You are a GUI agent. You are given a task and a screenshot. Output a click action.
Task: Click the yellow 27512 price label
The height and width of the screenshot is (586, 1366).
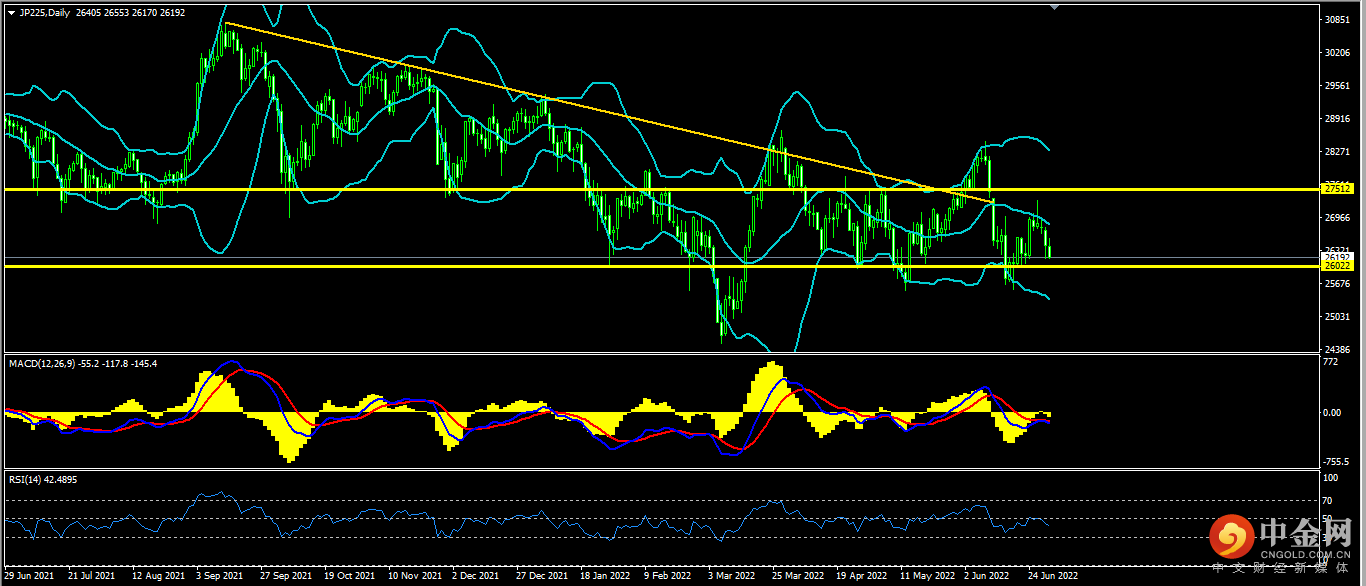pyautogui.click(x=1337, y=188)
